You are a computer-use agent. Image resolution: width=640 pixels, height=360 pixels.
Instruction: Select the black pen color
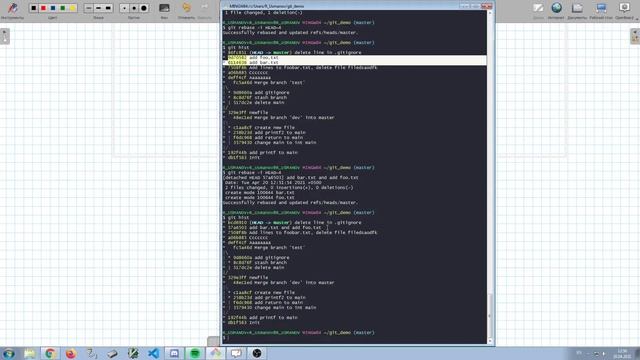pyautogui.click(x=33, y=8)
